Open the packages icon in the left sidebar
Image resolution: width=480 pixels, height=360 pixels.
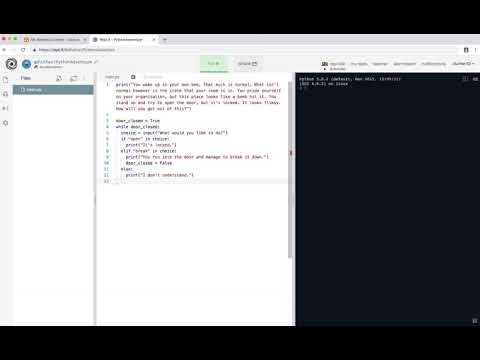click(x=6, y=94)
